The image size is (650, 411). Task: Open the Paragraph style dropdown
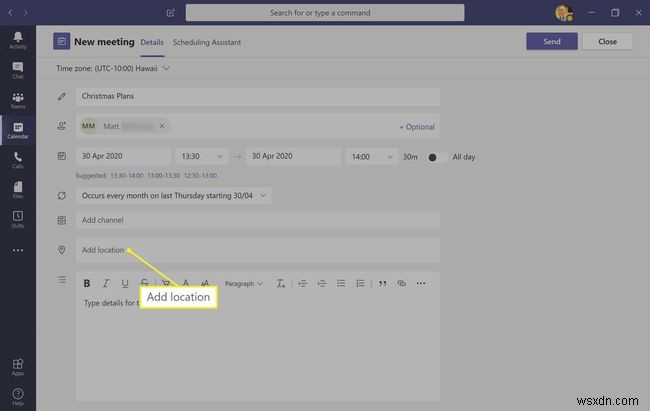(244, 284)
